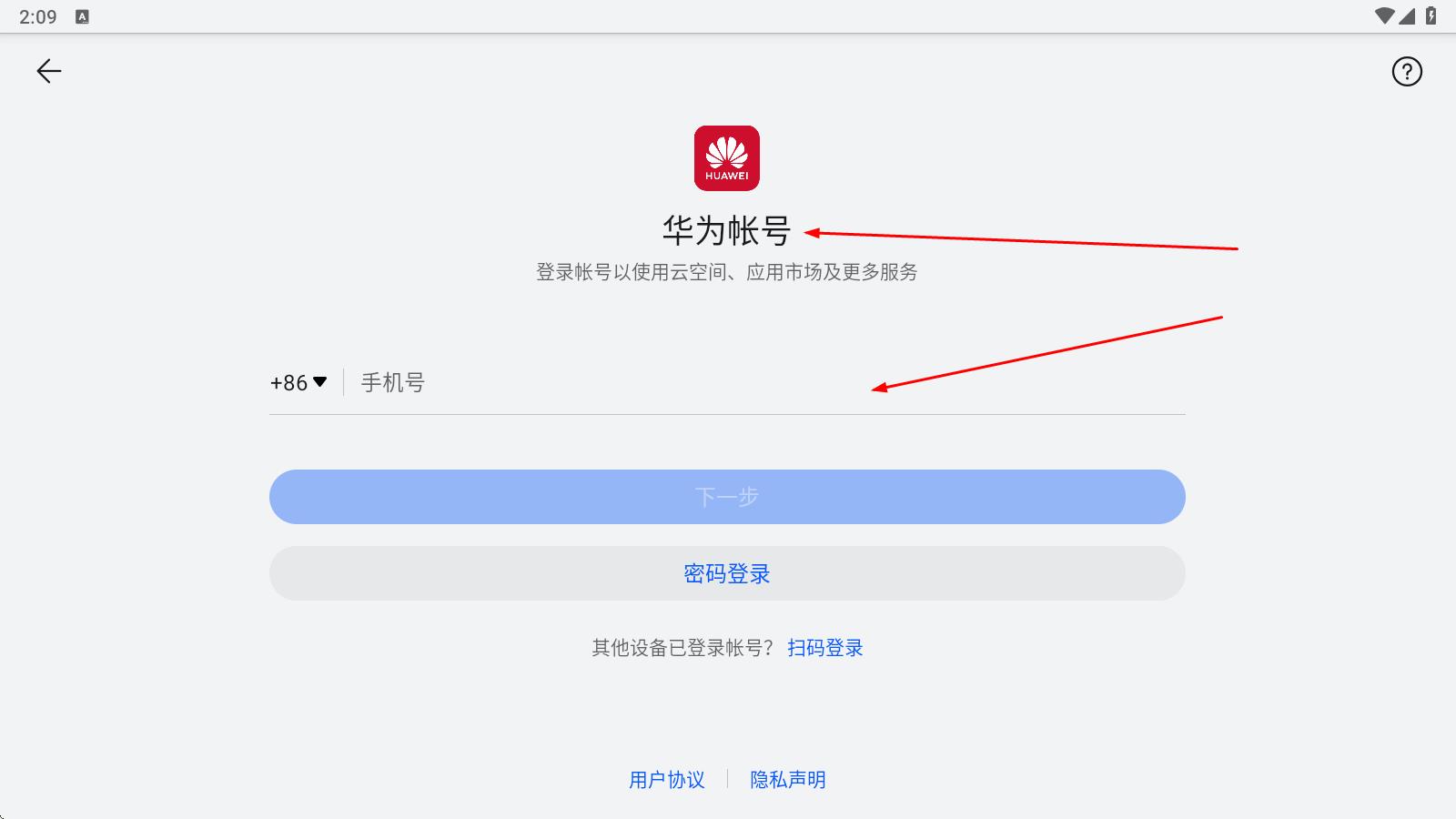Image resolution: width=1456 pixels, height=819 pixels.
Task: Open 扫码登录 QR code login
Action: pyautogui.click(x=825, y=648)
